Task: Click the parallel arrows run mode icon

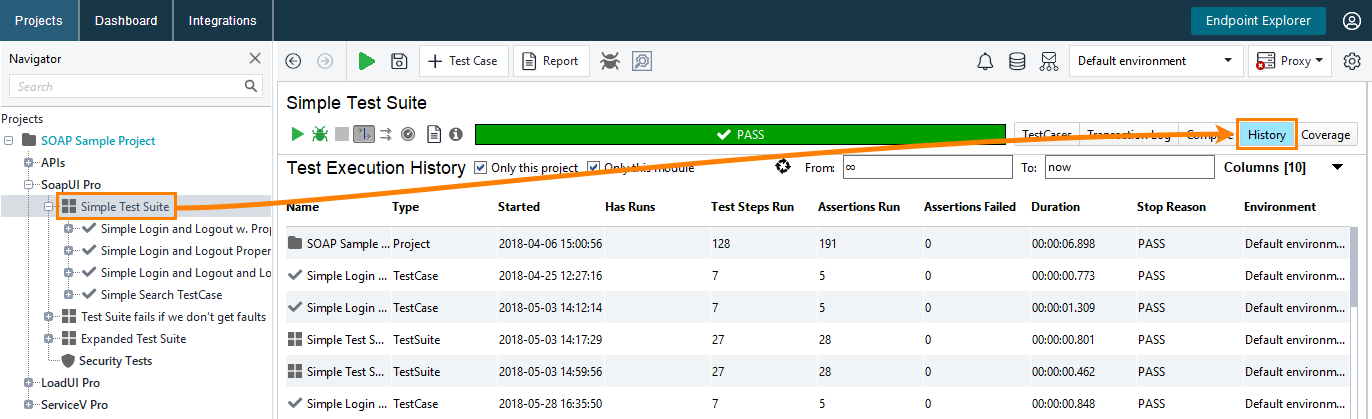Action: tap(386, 133)
